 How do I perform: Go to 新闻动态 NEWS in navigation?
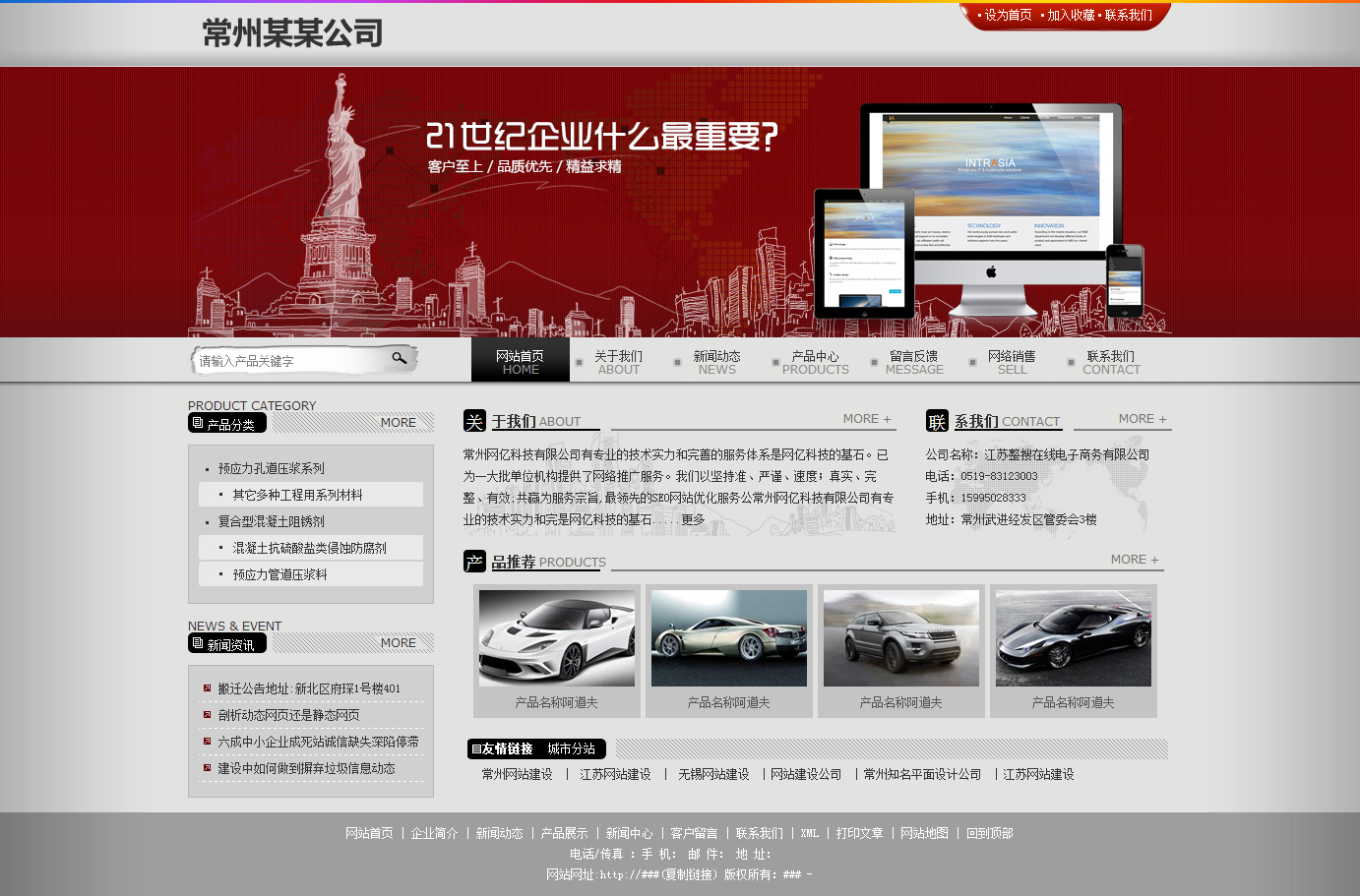tap(716, 362)
